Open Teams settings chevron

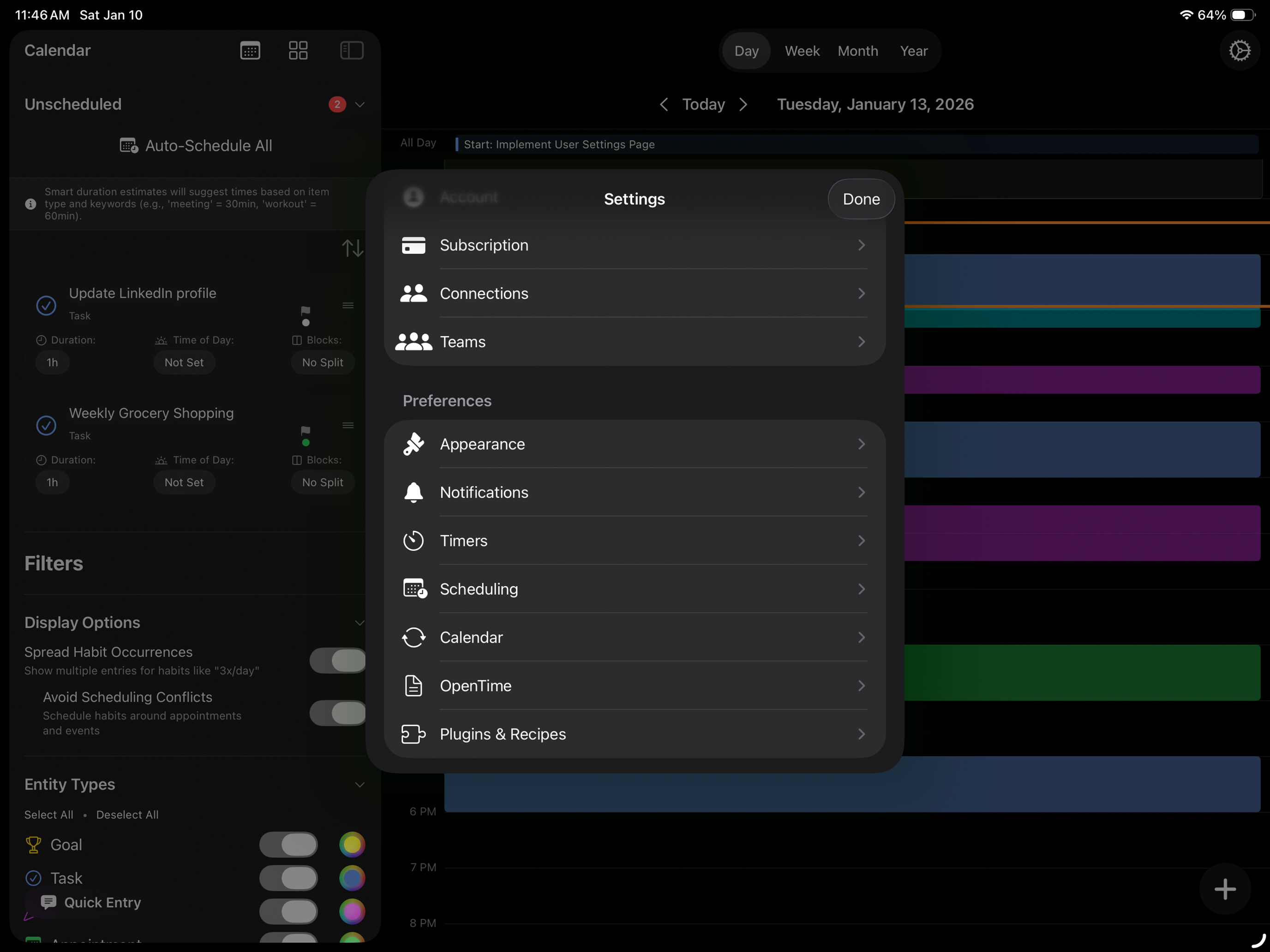pos(861,341)
